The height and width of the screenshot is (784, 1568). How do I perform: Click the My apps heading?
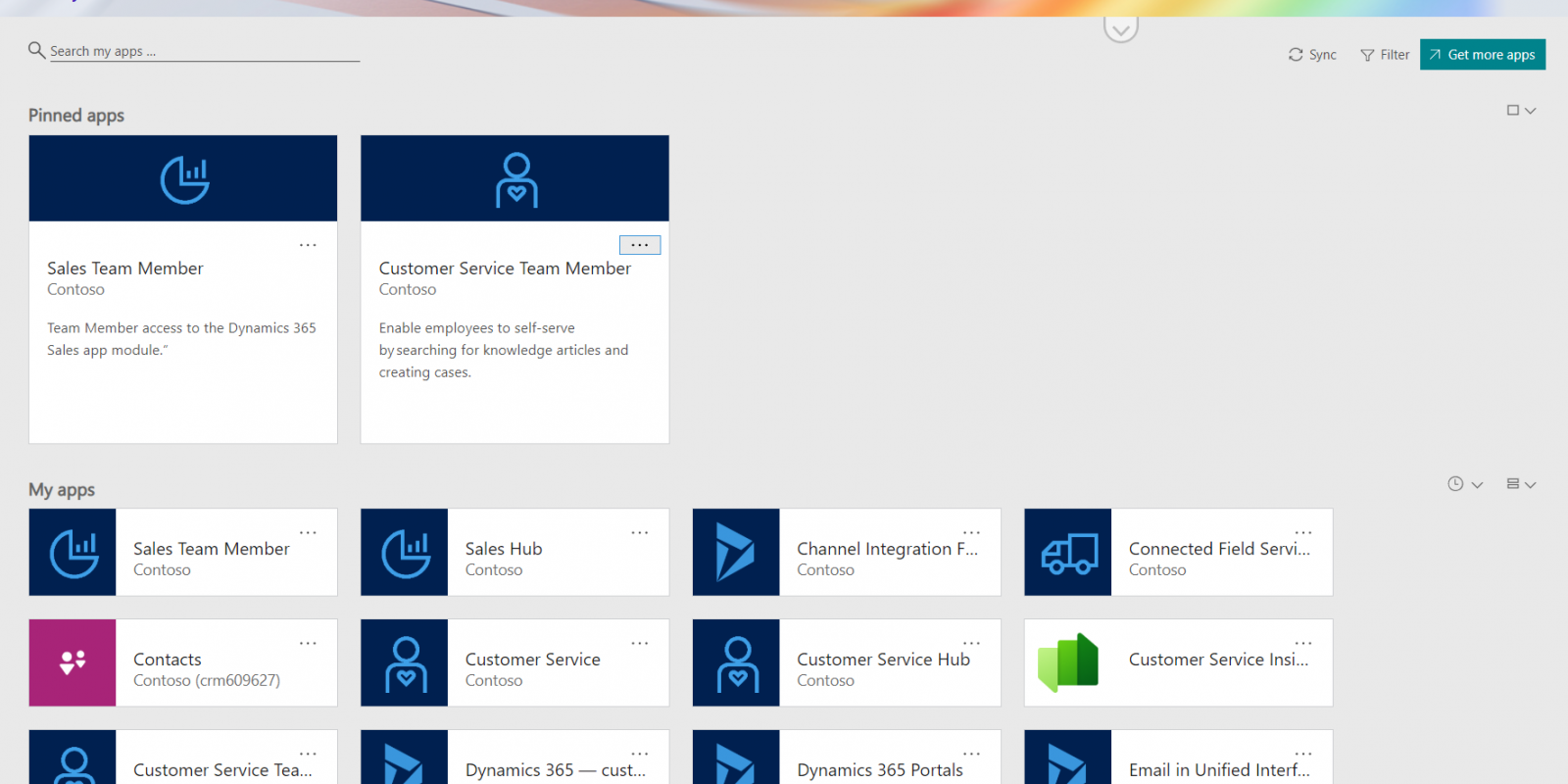[x=62, y=490]
